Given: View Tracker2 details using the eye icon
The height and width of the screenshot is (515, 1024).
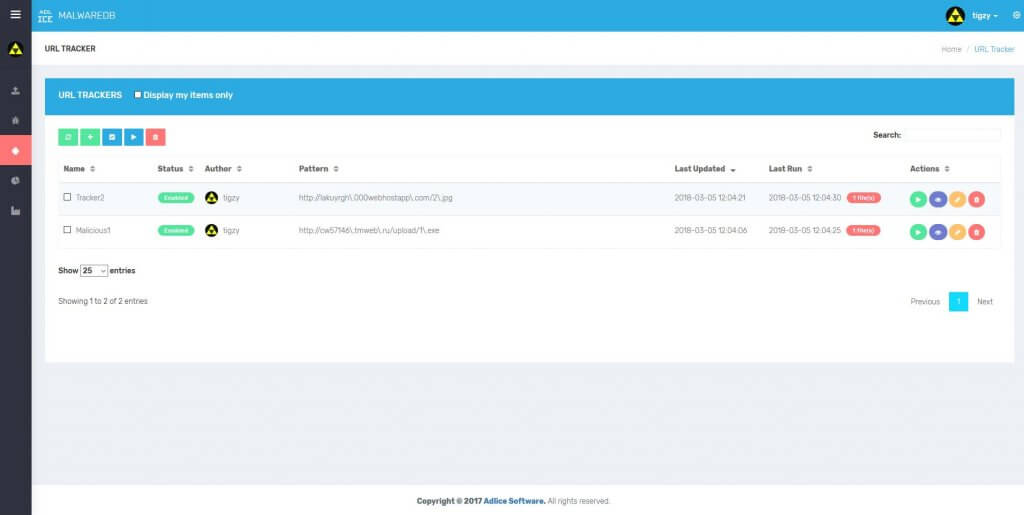Looking at the screenshot, I should click(938, 199).
